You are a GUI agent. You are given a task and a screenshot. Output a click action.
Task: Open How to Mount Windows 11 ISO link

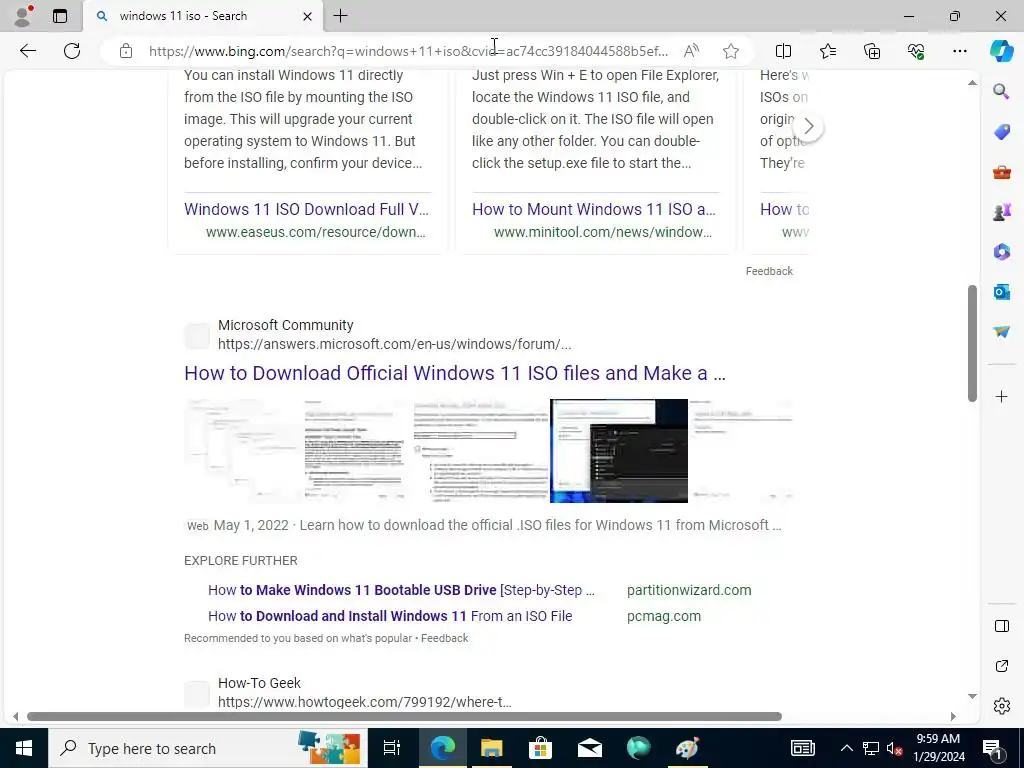coord(594,209)
